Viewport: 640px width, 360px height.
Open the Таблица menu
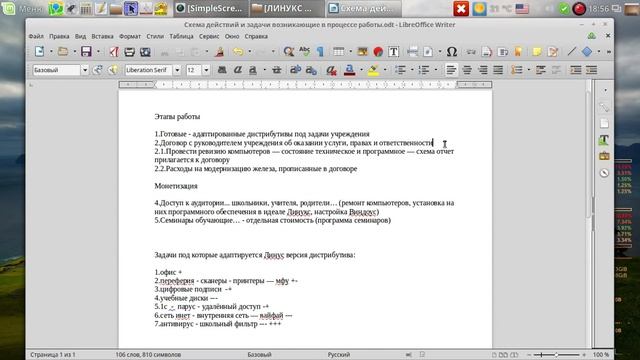182,36
